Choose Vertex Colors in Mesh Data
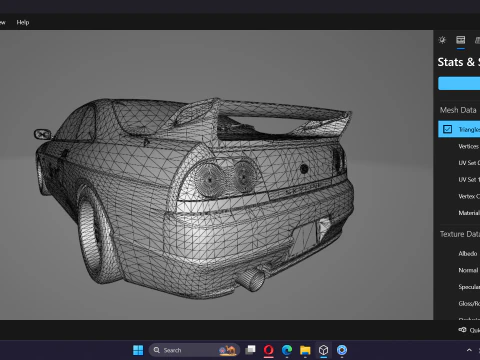The image size is (480, 360). coord(469,196)
